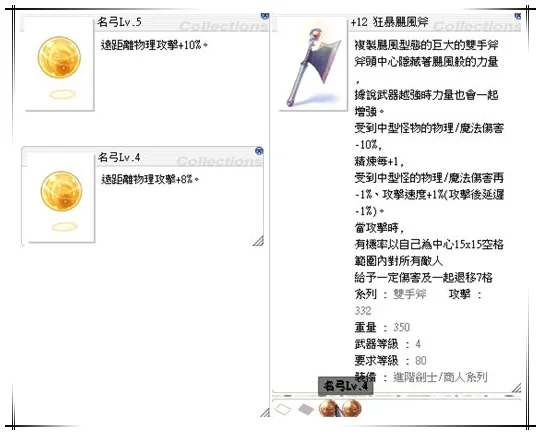The image size is (541, 435).
Task: Click the Collections watermark above the axe
Action: tap(476, 26)
